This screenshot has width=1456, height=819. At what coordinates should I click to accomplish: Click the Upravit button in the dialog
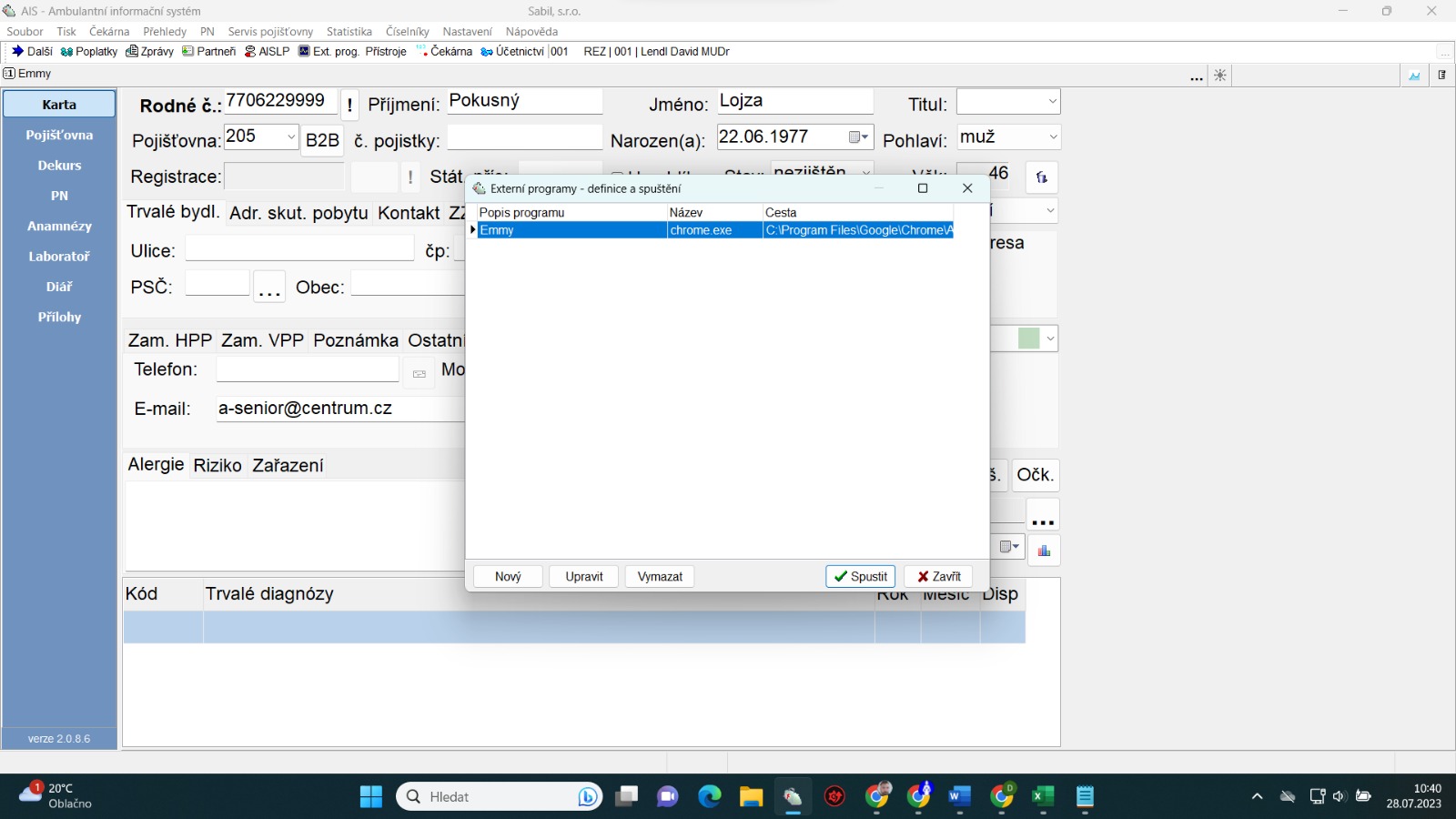pyautogui.click(x=584, y=577)
